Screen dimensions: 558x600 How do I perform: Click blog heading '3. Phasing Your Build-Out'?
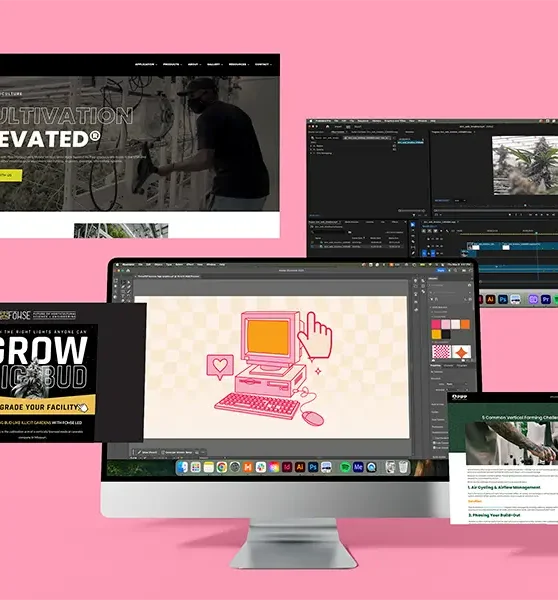tap(494, 515)
